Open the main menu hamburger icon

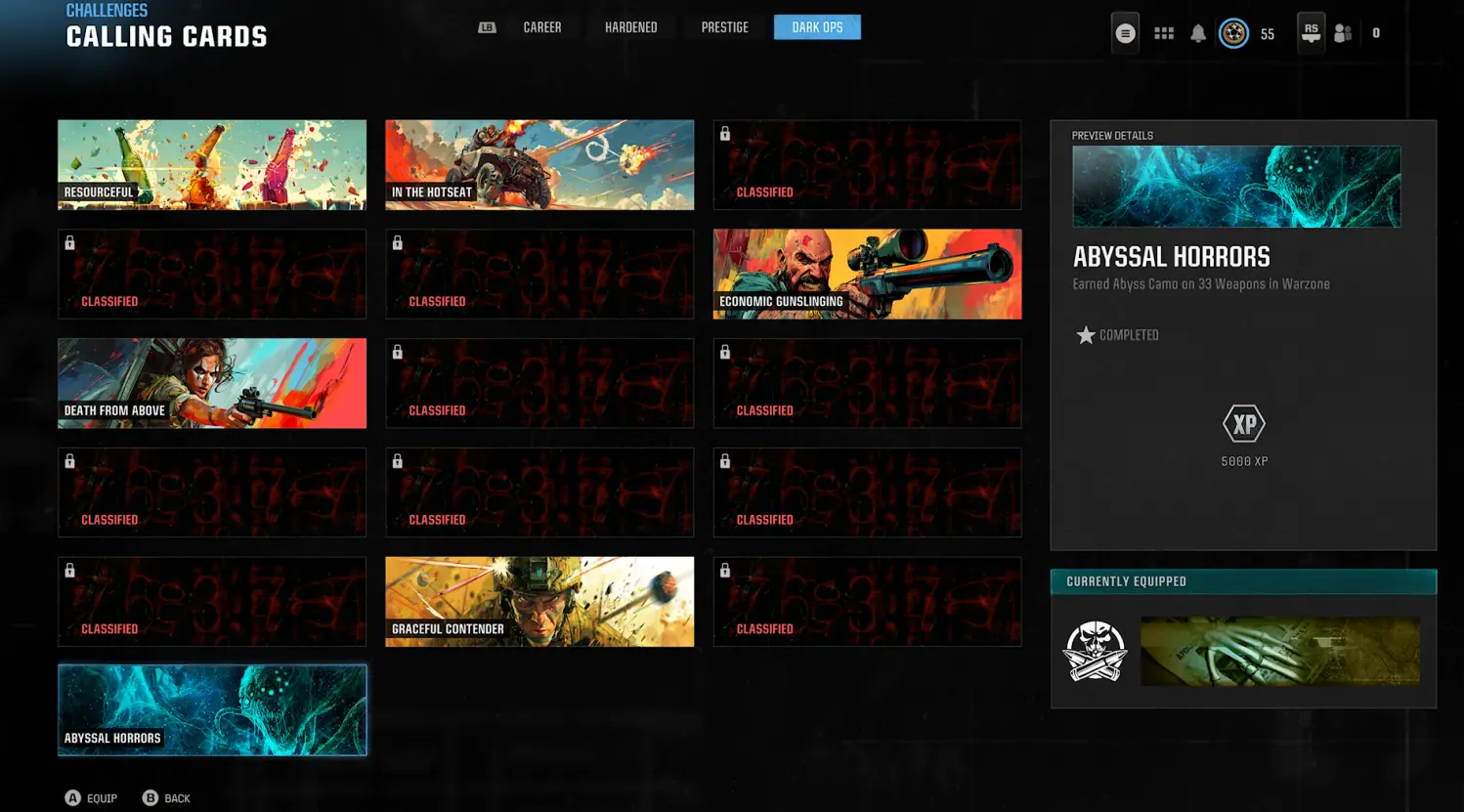pos(1125,33)
